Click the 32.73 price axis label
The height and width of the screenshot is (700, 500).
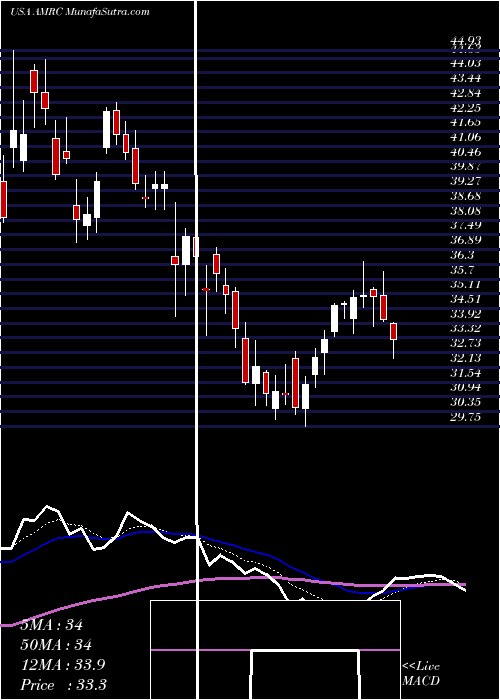465,343
